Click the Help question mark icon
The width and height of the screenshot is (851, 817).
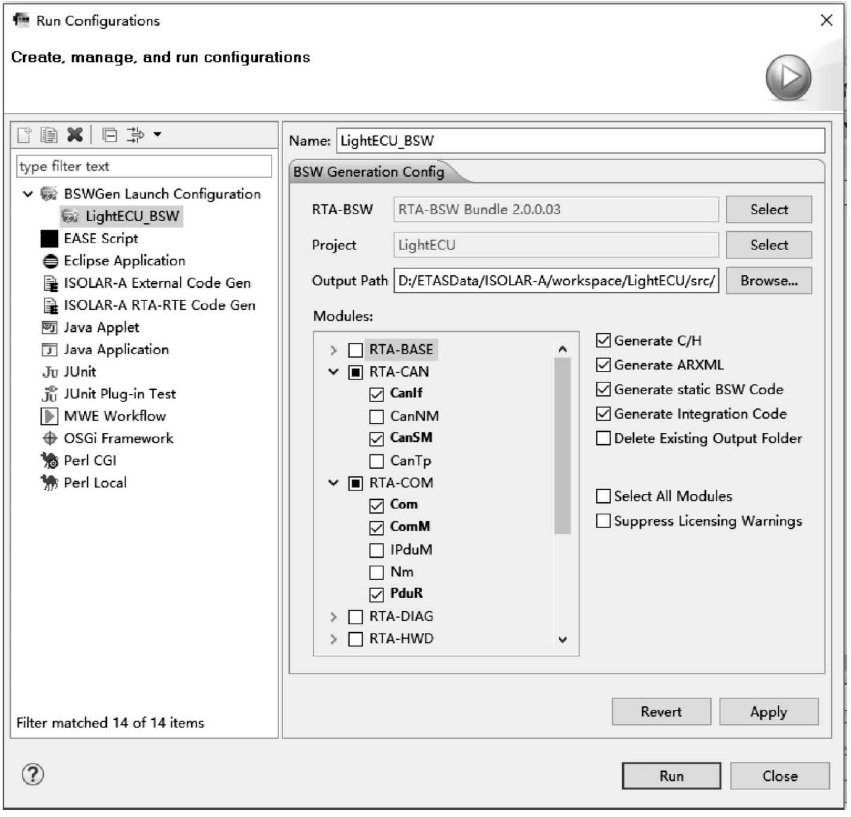33,776
